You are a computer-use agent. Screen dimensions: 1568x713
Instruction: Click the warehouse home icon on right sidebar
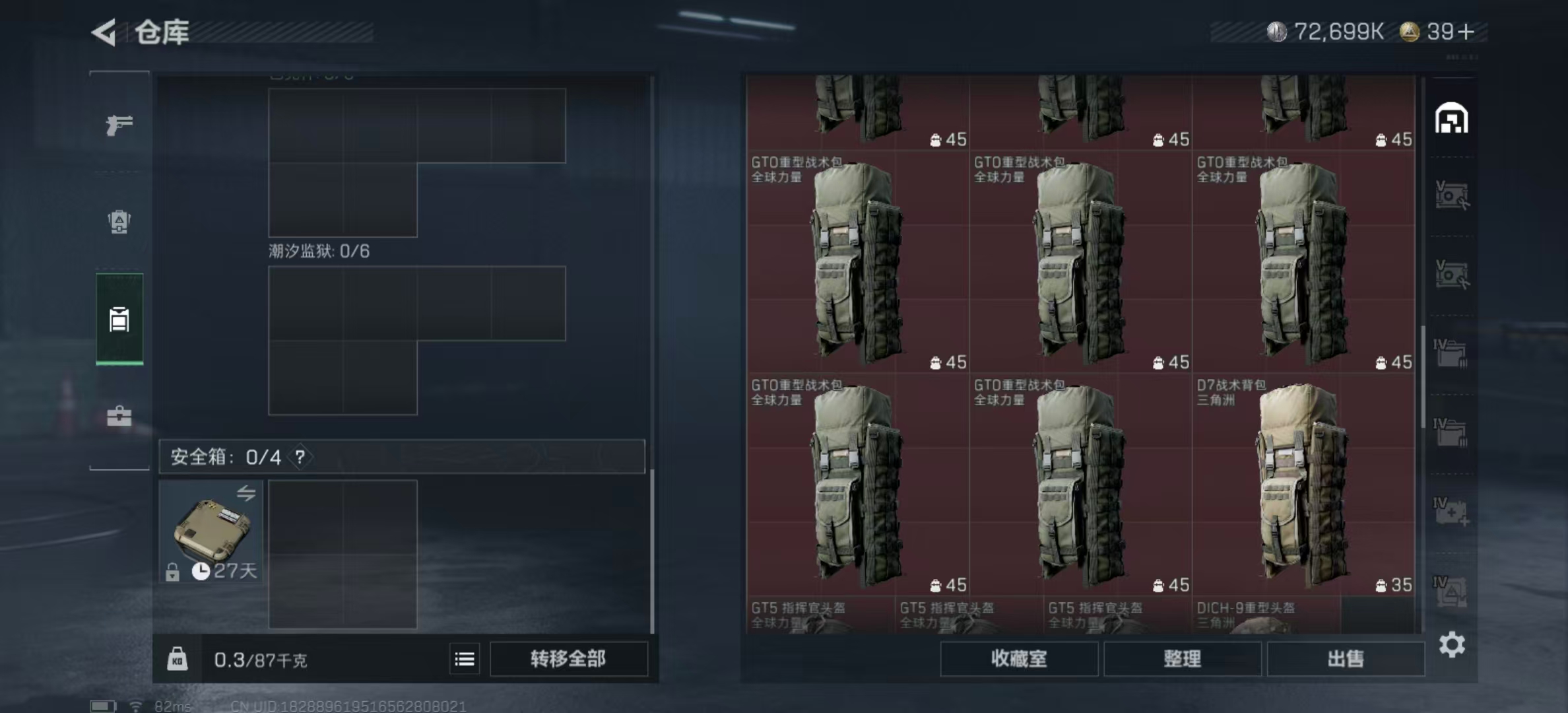click(x=1451, y=119)
